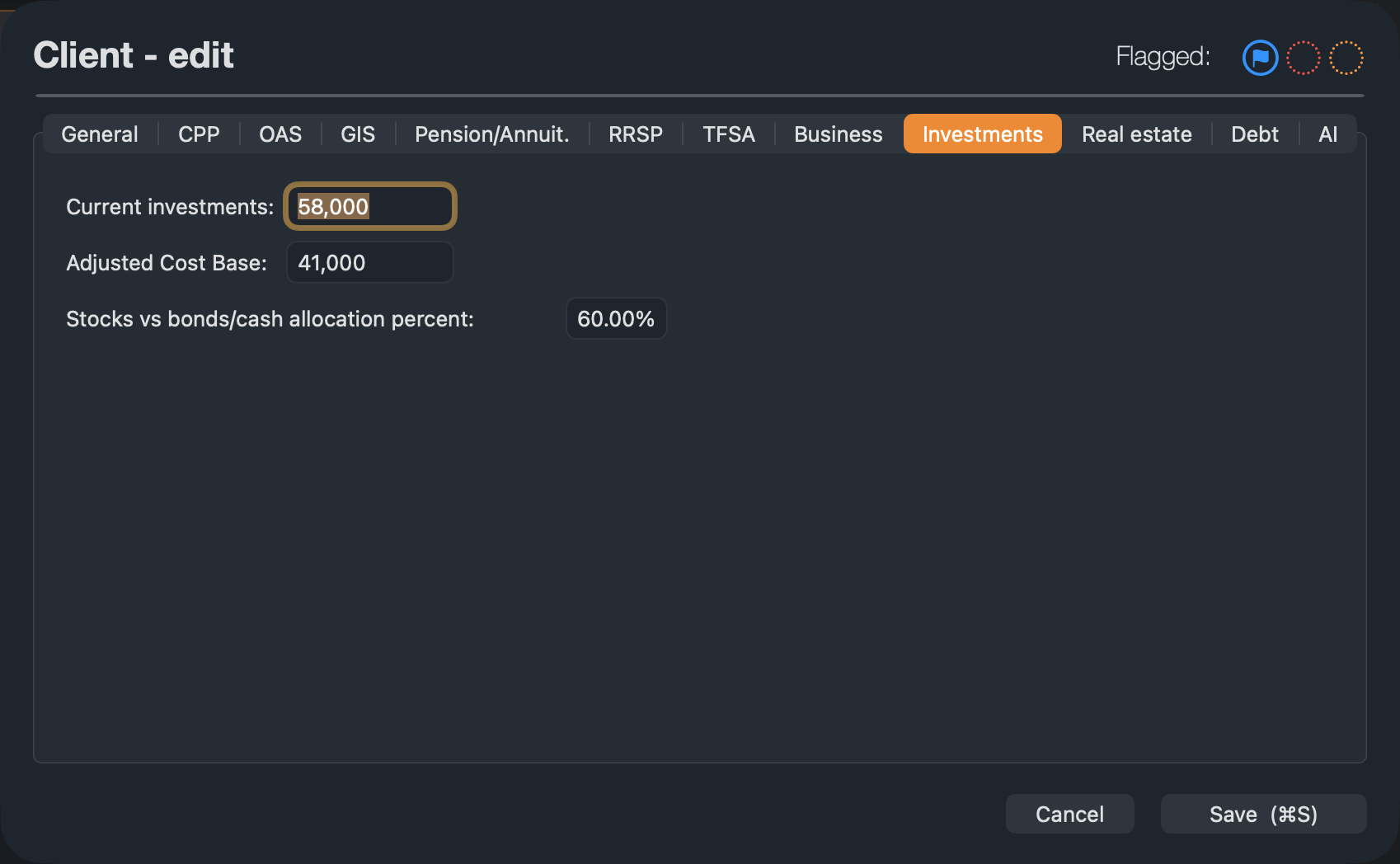Click the 'Flagged:' label
The height and width of the screenshot is (864, 1400).
(x=1163, y=57)
